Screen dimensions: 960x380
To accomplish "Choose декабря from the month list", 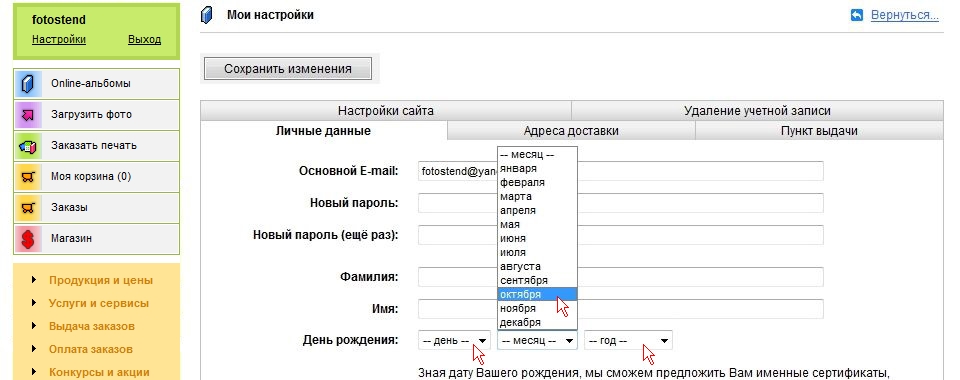I will coord(537,322).
